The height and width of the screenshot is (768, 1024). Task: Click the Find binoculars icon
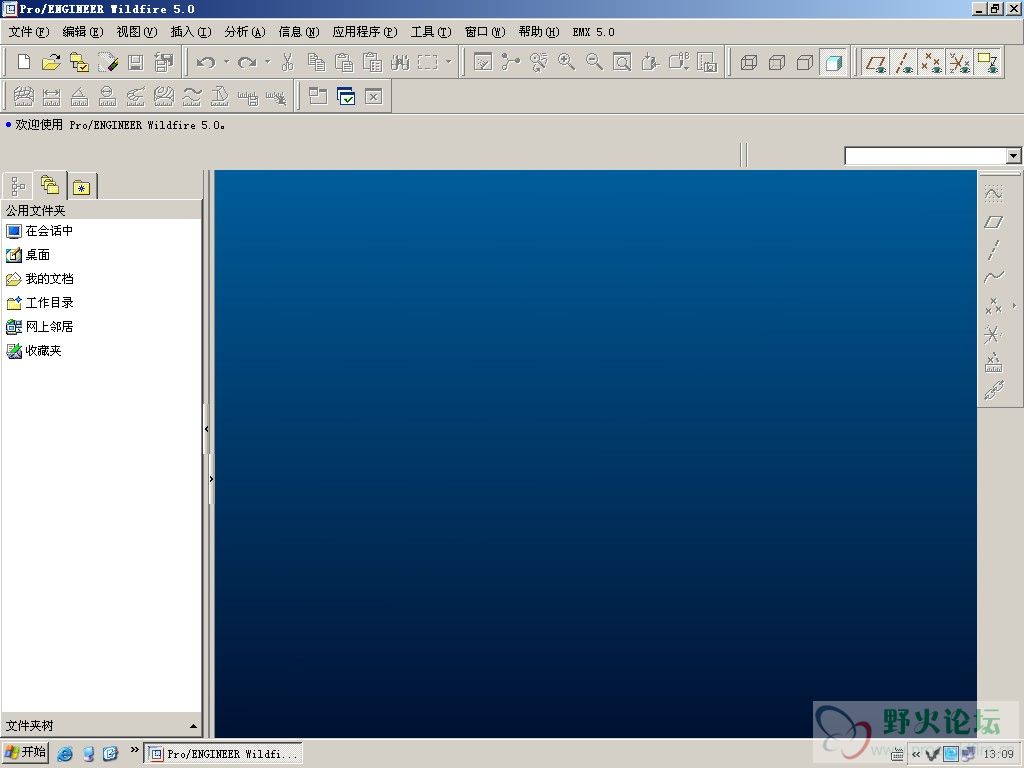400,62
